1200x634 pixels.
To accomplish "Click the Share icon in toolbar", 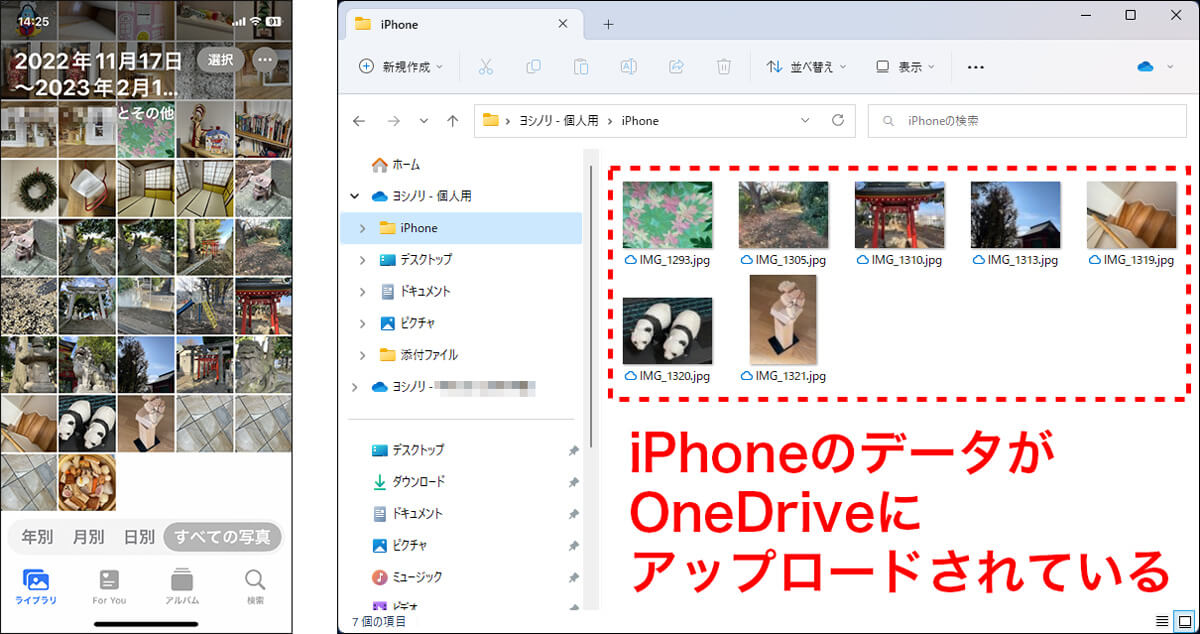I will click(x=676, y=67).
